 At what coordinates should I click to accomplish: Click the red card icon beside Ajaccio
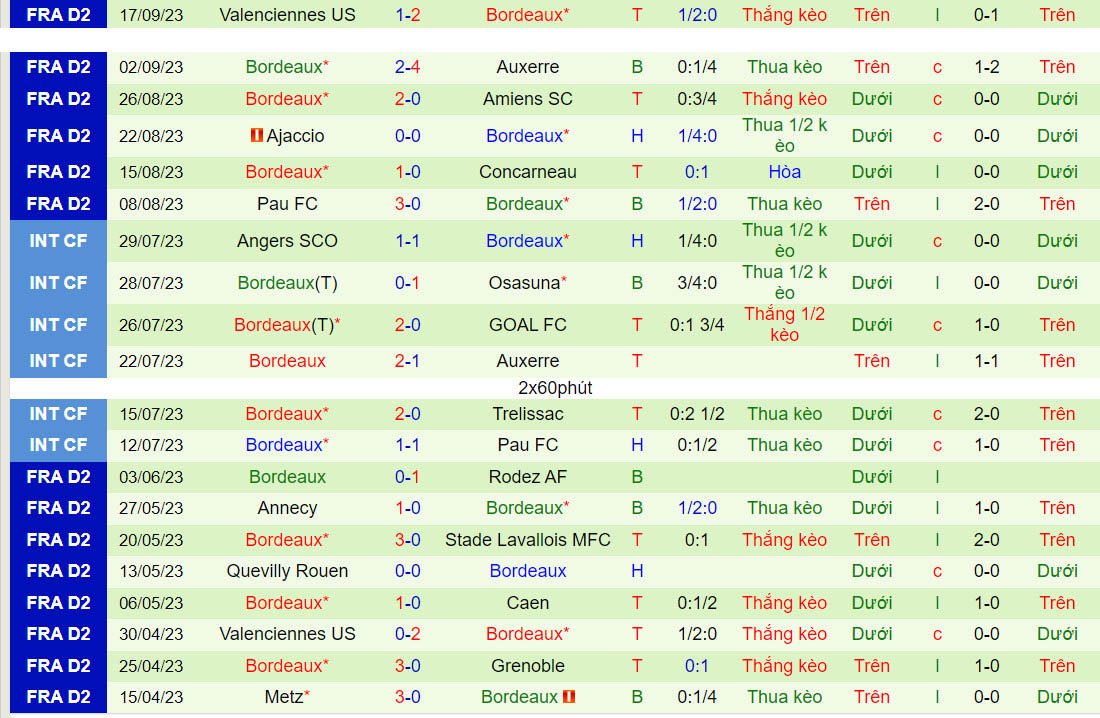pyautogui.click(x=257, y=136)
